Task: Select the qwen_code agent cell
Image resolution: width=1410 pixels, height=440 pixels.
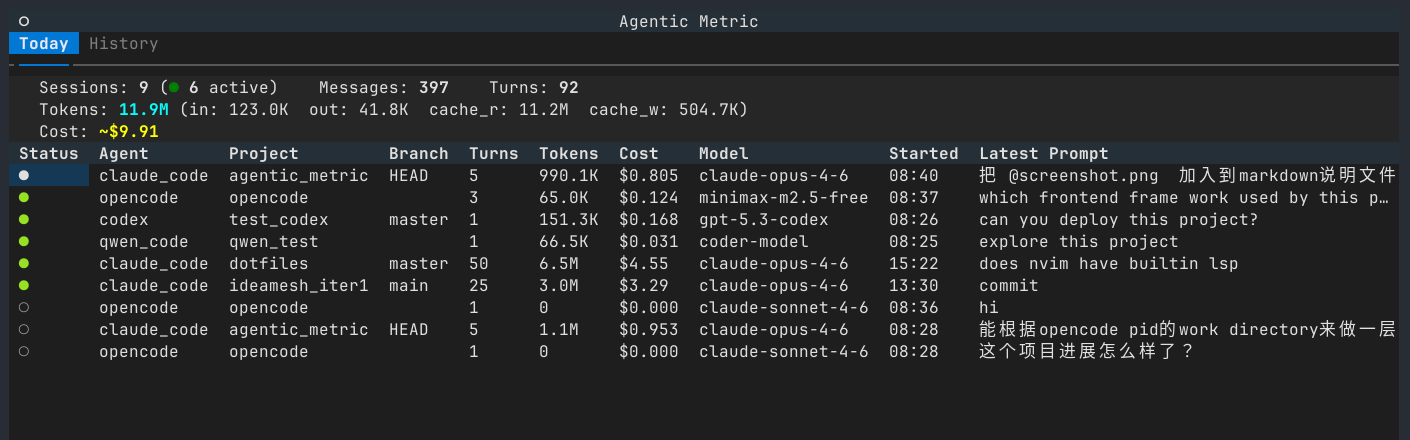Action: pos(144,241)
